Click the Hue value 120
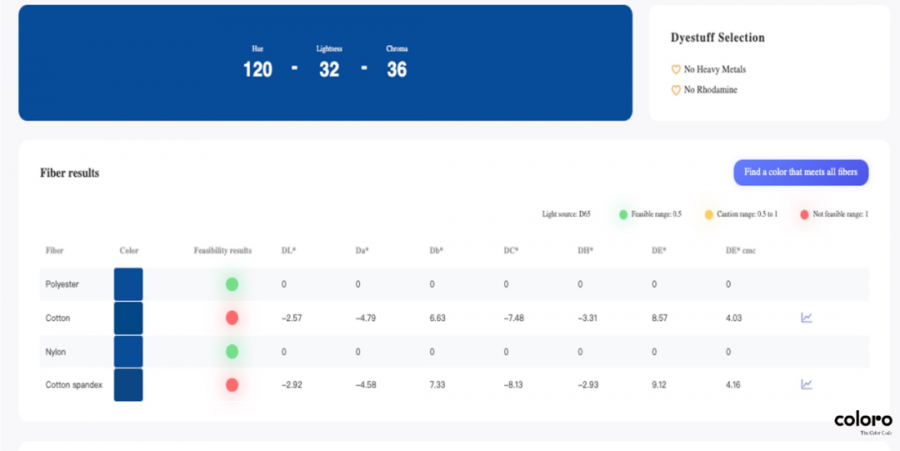The image size is (900, 451). click(257, 70)
